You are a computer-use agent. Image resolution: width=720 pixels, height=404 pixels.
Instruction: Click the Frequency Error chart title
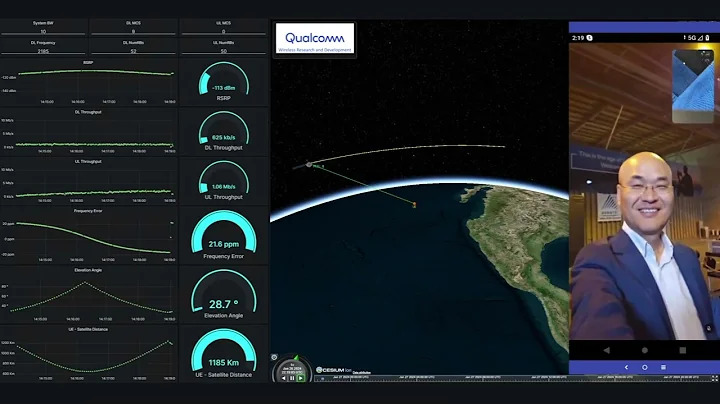(x=88, y=211)
